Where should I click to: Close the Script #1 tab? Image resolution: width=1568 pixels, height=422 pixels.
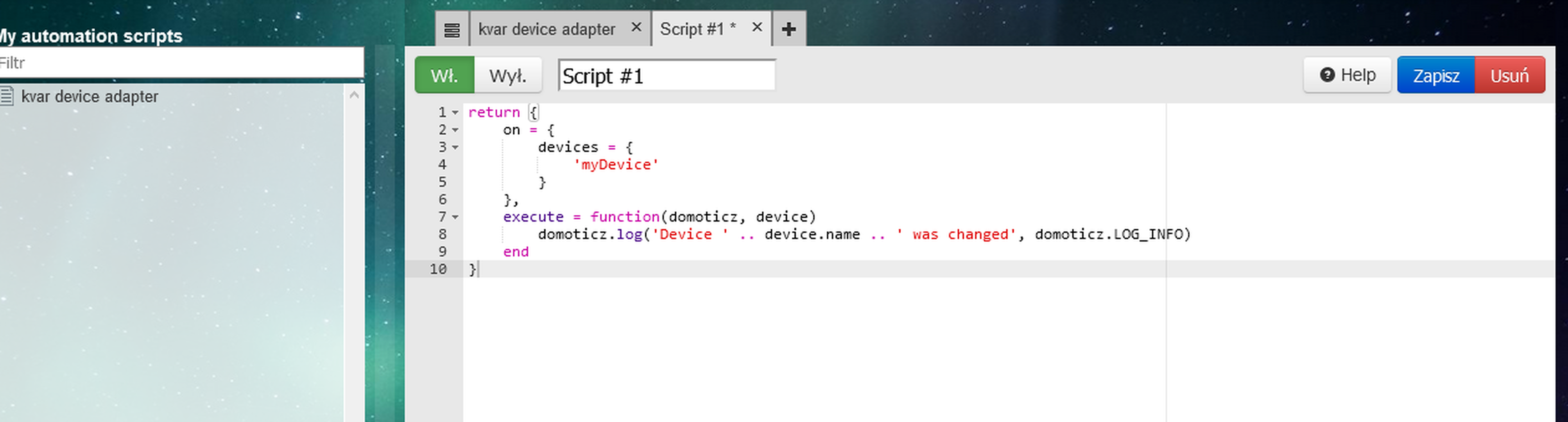tap(756, 27)
